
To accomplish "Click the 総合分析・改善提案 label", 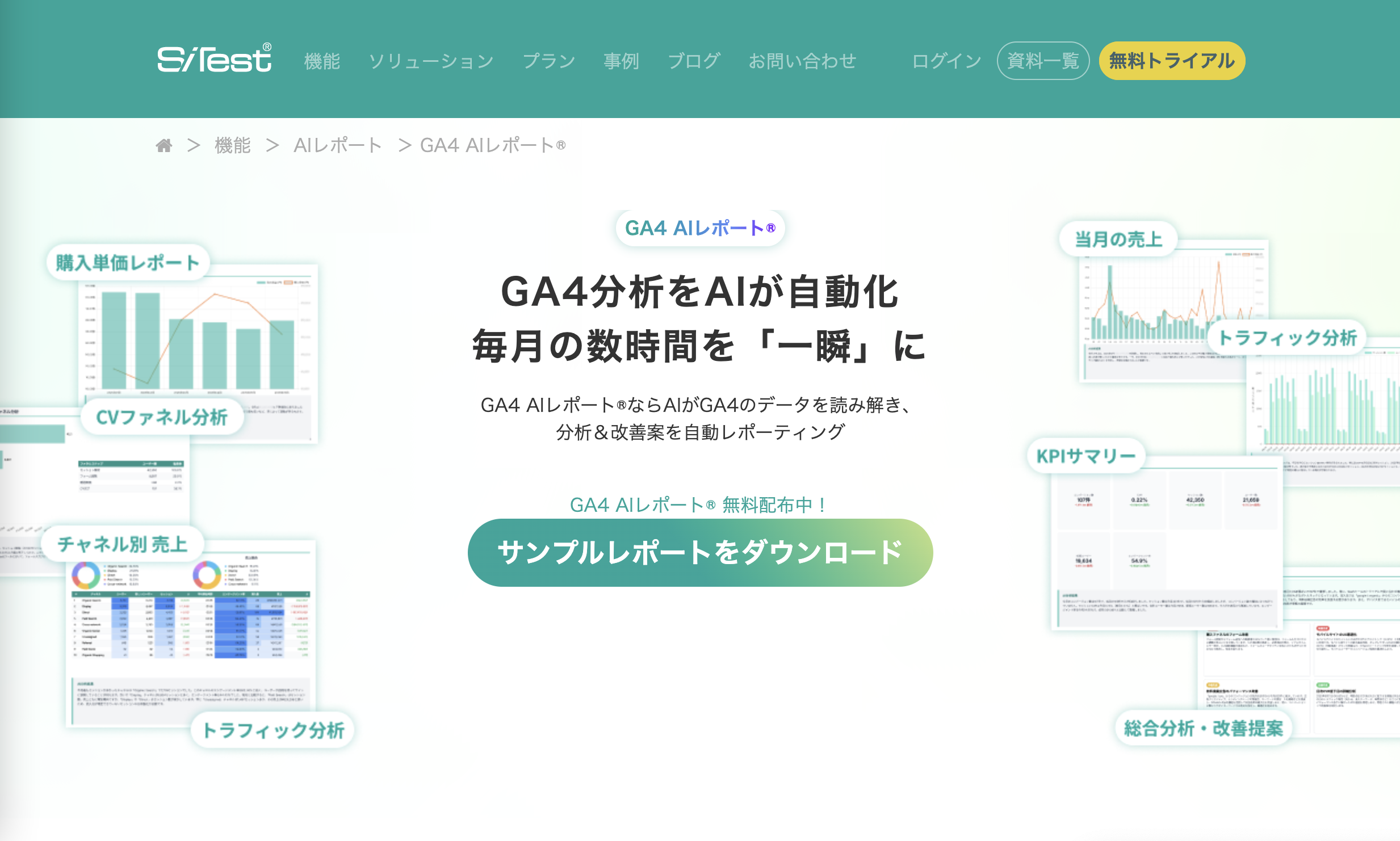I will (1203, 728).
